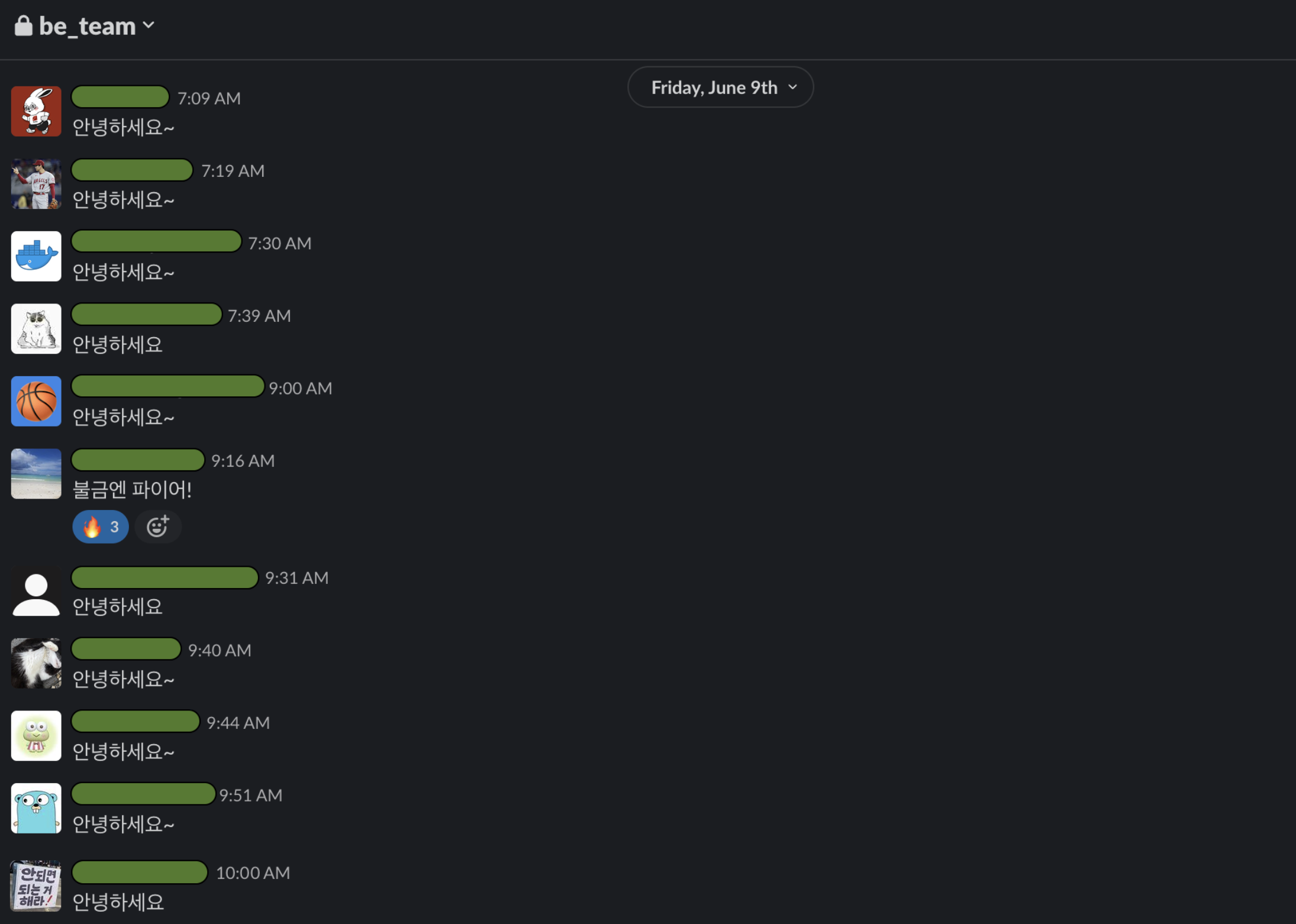
Task: Open the be_team channel details menu
Action: tap(96, 26)
